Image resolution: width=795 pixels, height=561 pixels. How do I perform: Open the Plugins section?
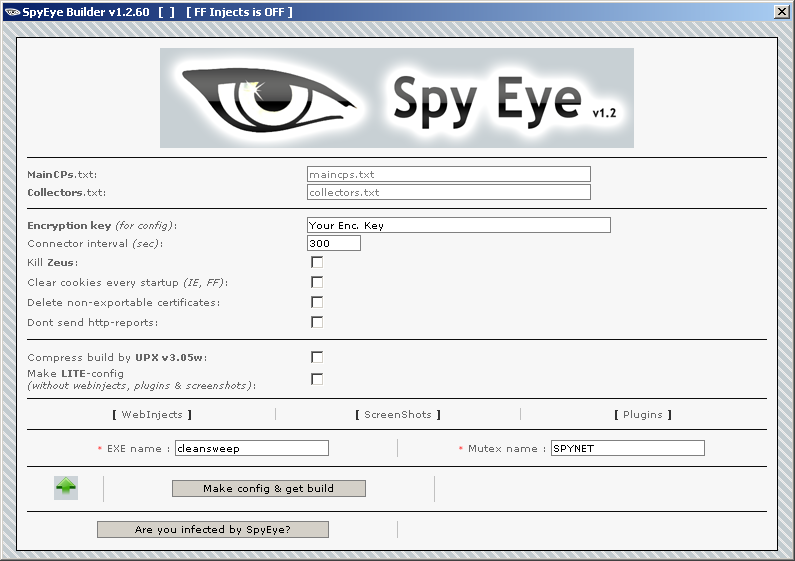coord(643,414)
